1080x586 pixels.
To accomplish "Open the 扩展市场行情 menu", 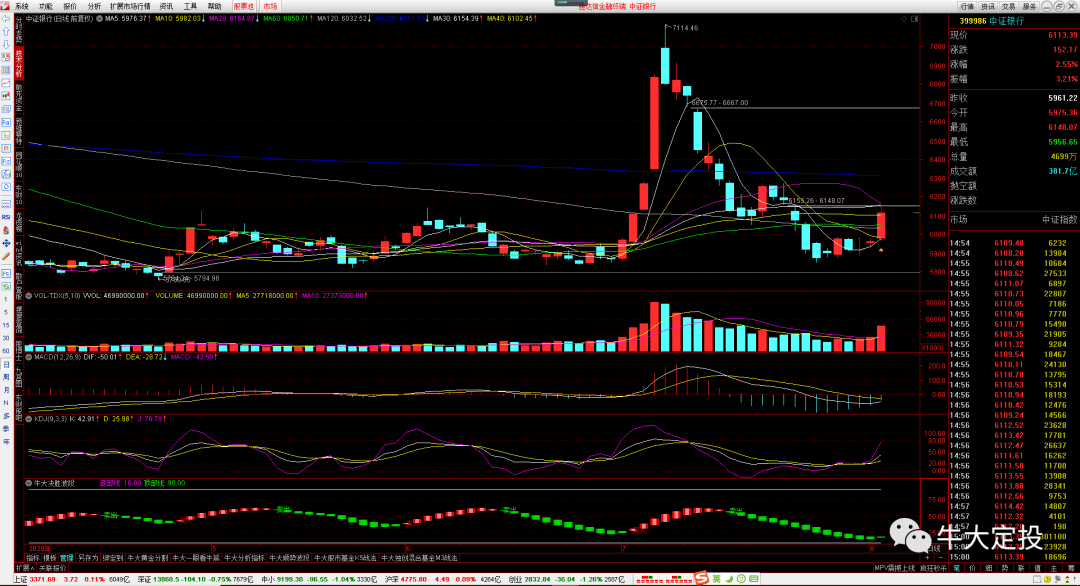I will [x=129, y=6].
